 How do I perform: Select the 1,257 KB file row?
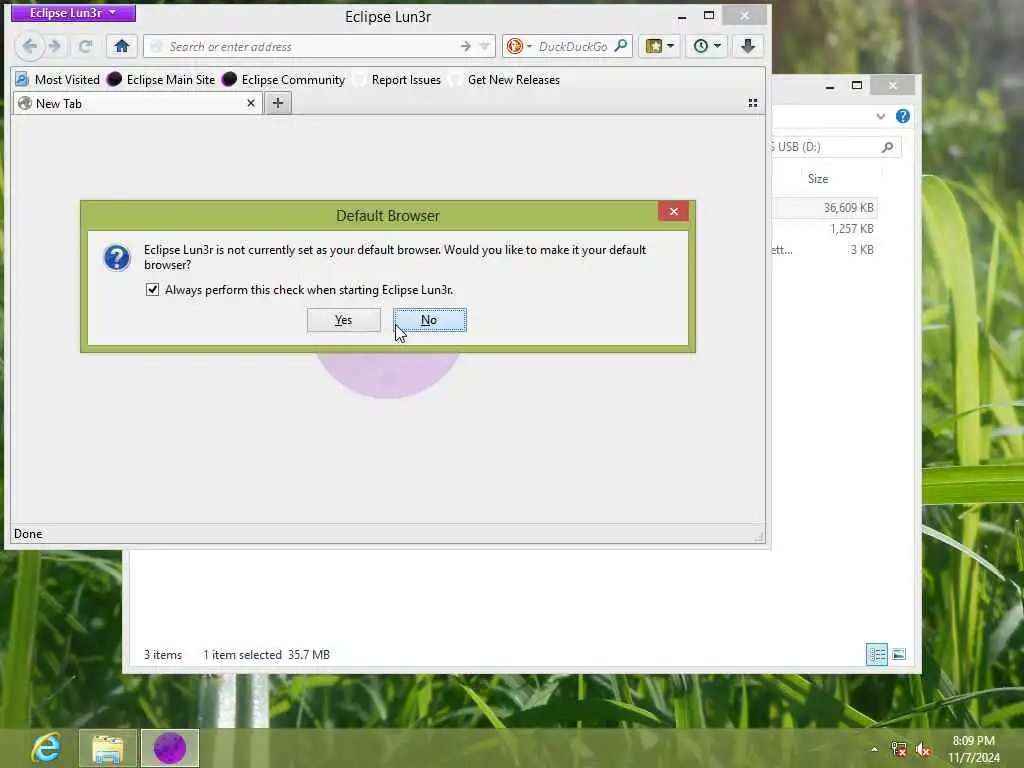click(x=824, y=229)
